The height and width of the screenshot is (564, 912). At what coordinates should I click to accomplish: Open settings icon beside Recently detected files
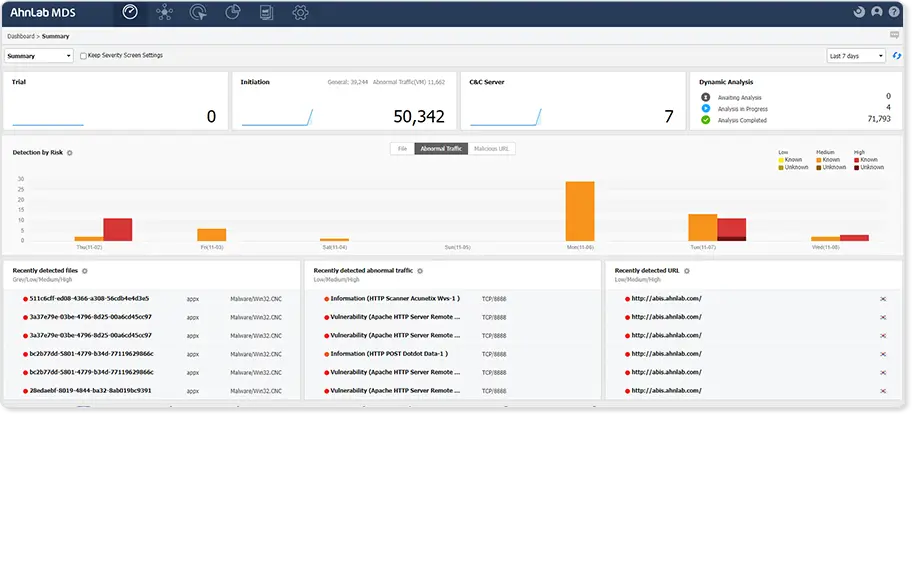pos(85,271)
